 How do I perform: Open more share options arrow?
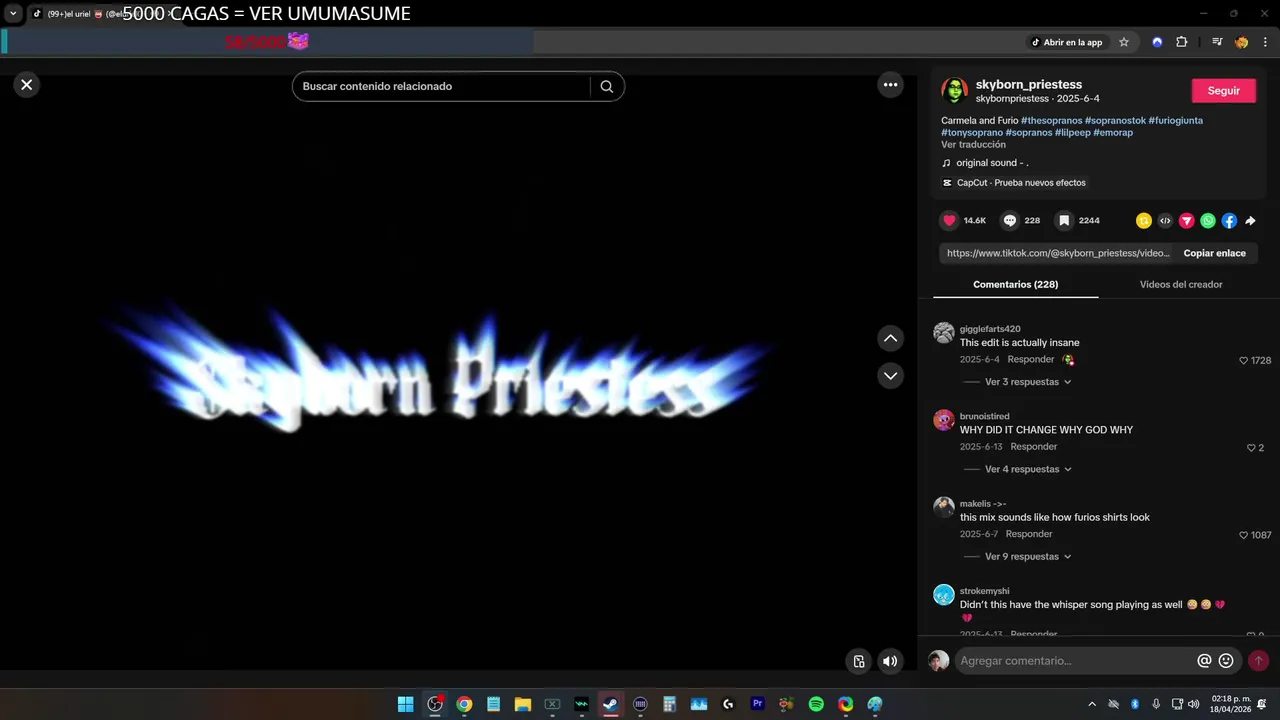[1250, 221]
